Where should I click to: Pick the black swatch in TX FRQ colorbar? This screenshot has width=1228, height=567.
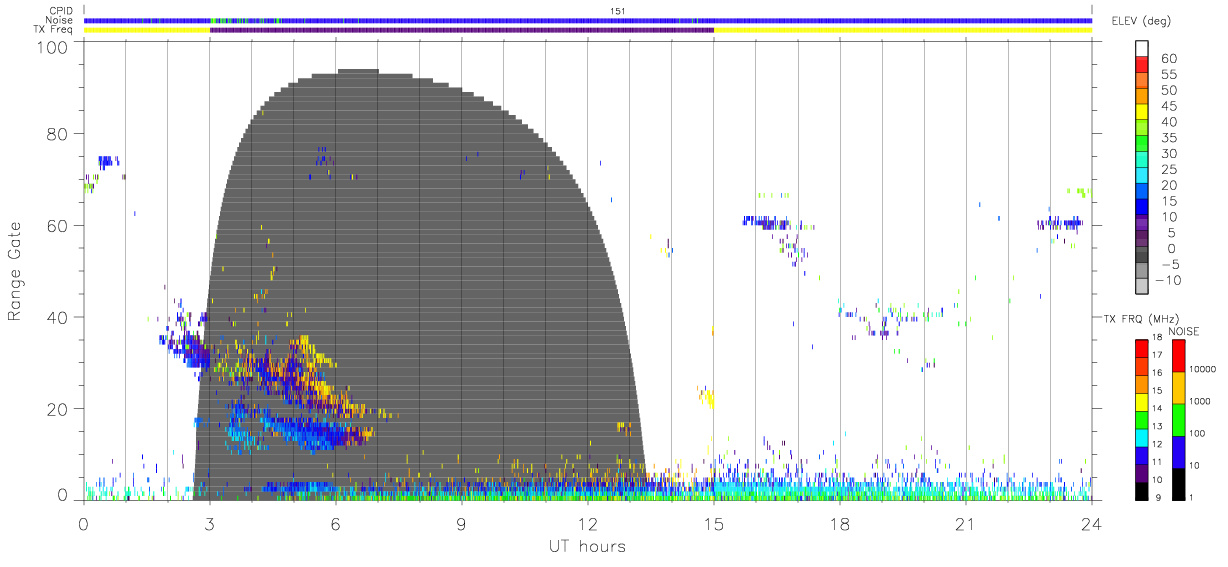pos(1142,490)
